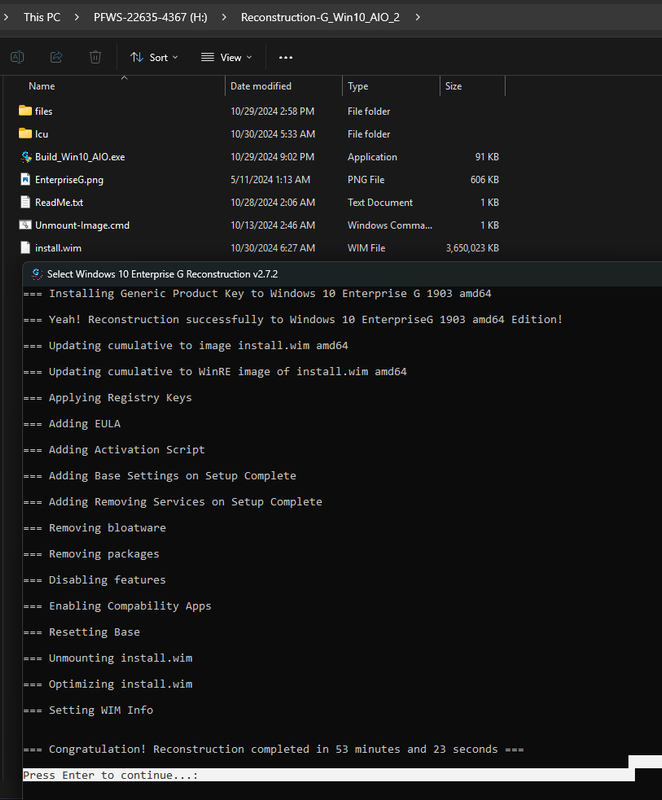Click the Congratulation! Reconstruction completed line
Viewport: 662px width, 800px height.
273,749
